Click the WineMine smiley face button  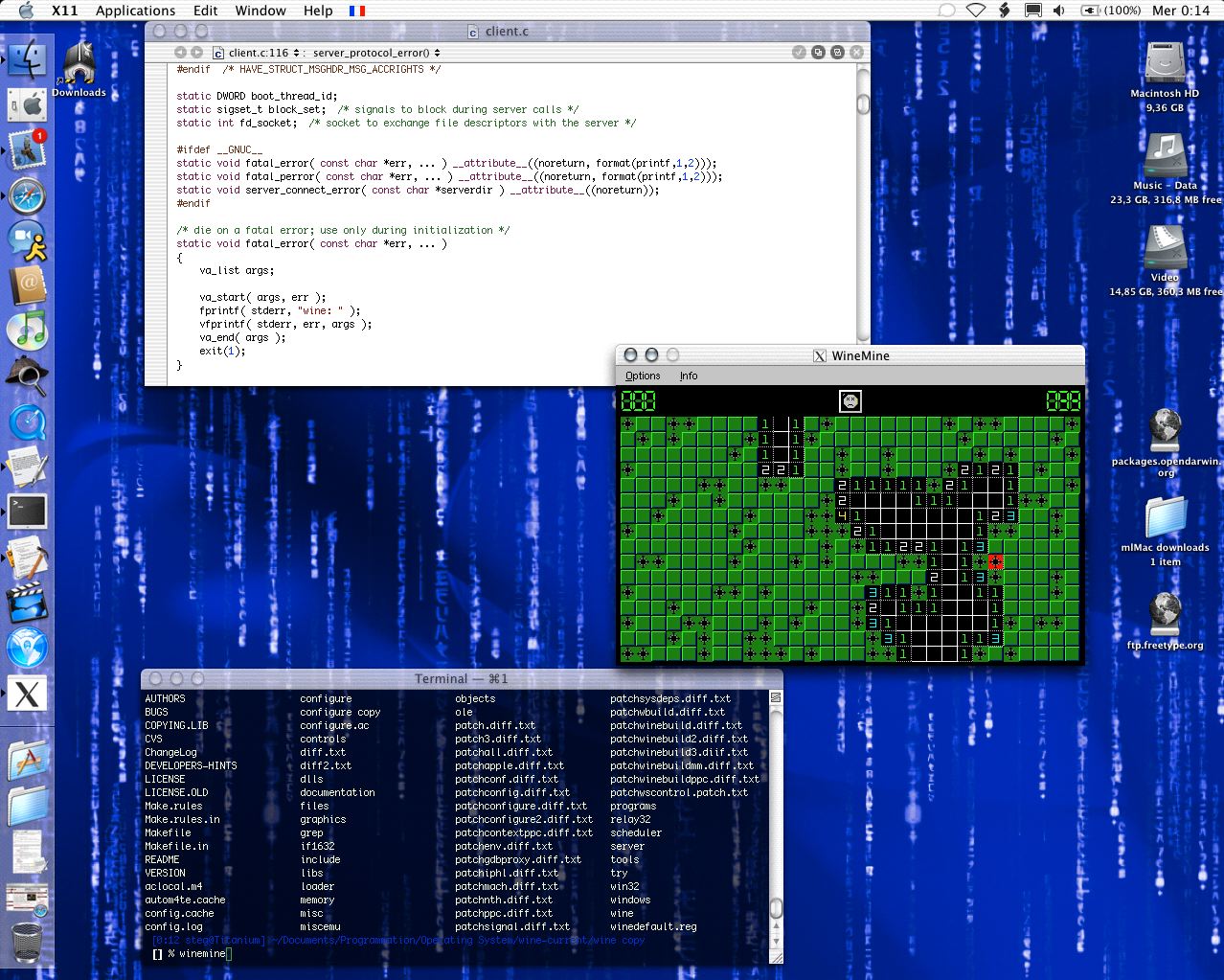850,400
